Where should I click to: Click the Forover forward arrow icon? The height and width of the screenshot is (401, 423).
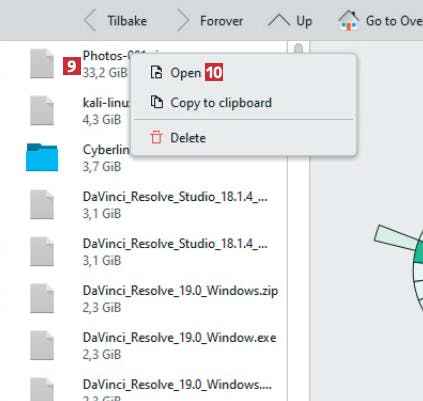pos(183,21)
